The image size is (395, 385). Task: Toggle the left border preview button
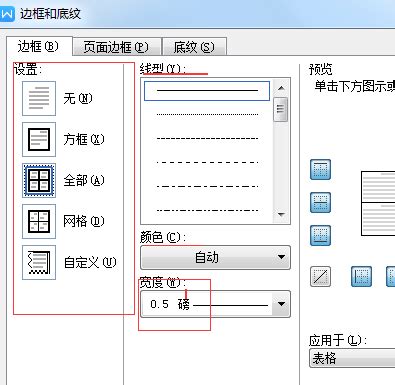pyautogui.click(x=361, y=276)
